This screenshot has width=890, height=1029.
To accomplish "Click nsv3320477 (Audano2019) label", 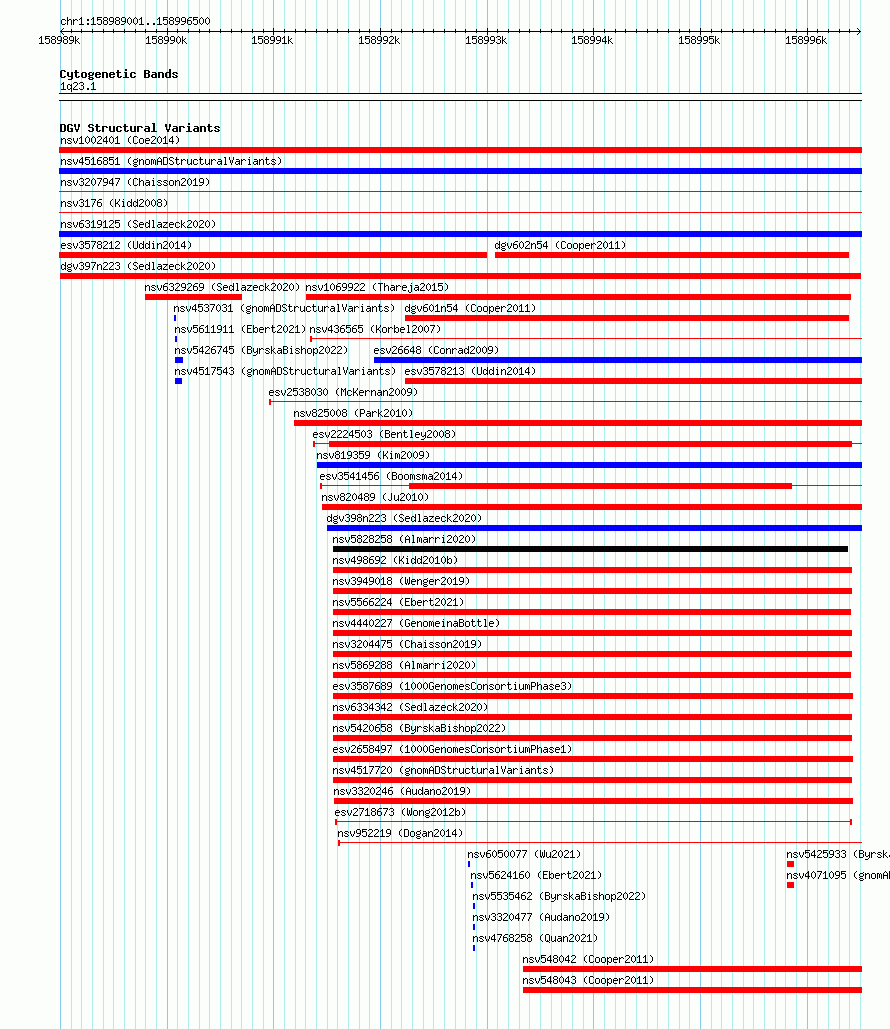I will point(541,917).
